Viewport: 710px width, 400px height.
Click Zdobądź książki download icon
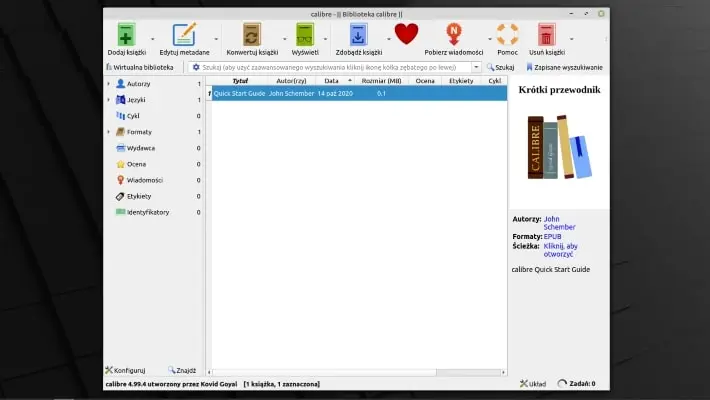coord(358,35)
